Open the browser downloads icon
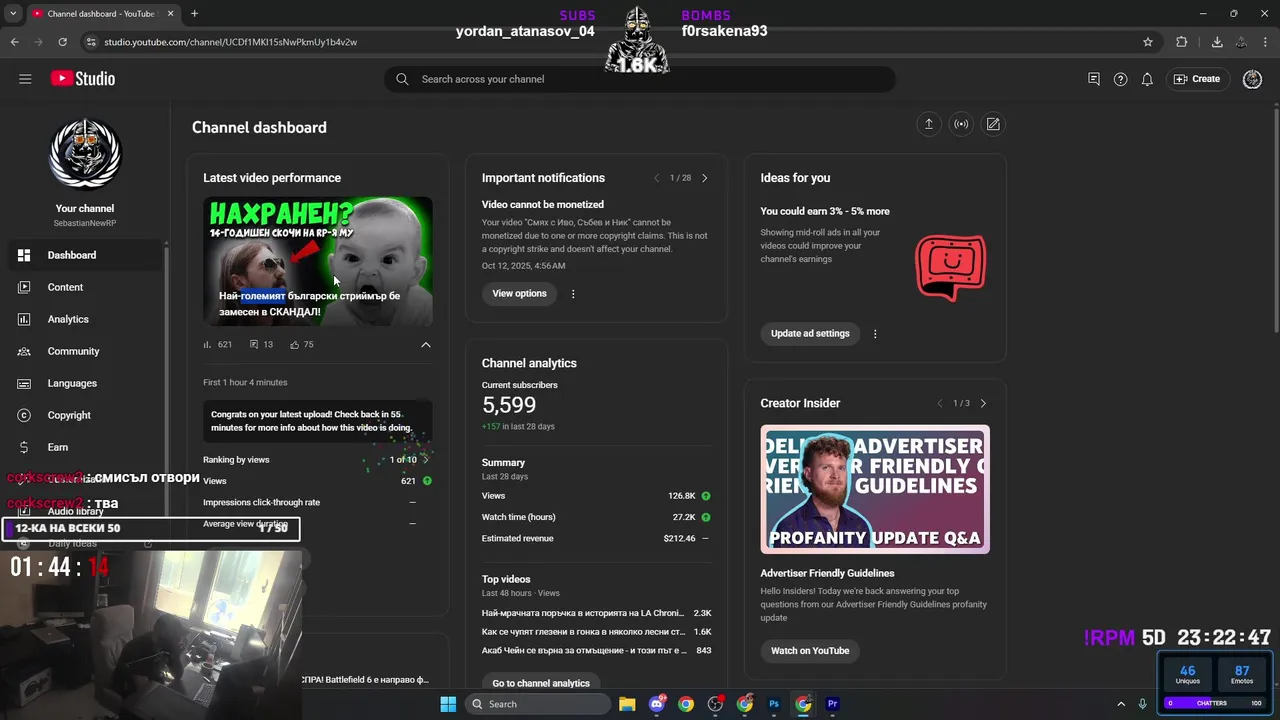The width and height of the screenshot is (1280, 720). click(x=1217, y=42)
